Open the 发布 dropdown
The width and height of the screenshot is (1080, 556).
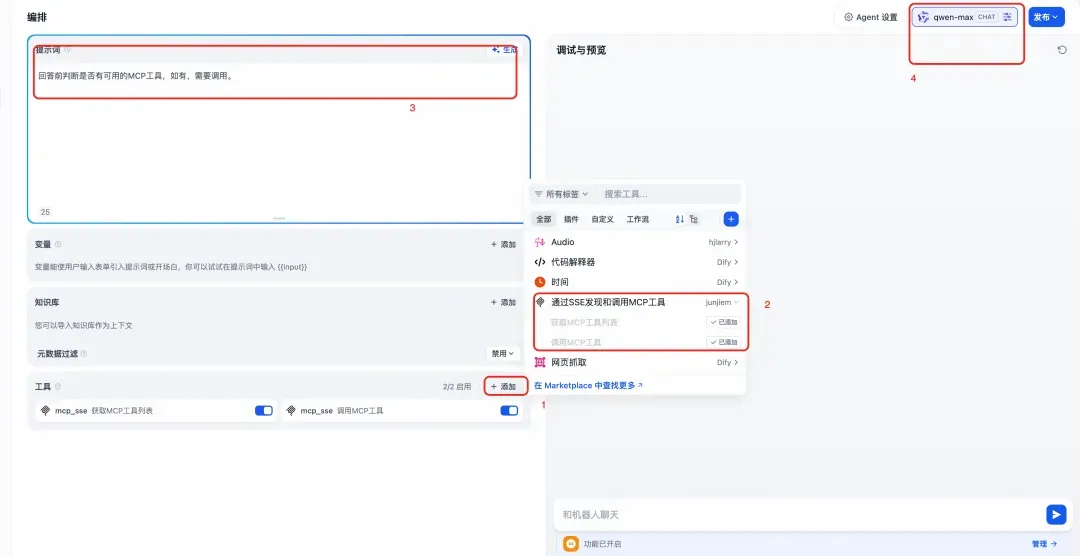(x=1046, y=17)
